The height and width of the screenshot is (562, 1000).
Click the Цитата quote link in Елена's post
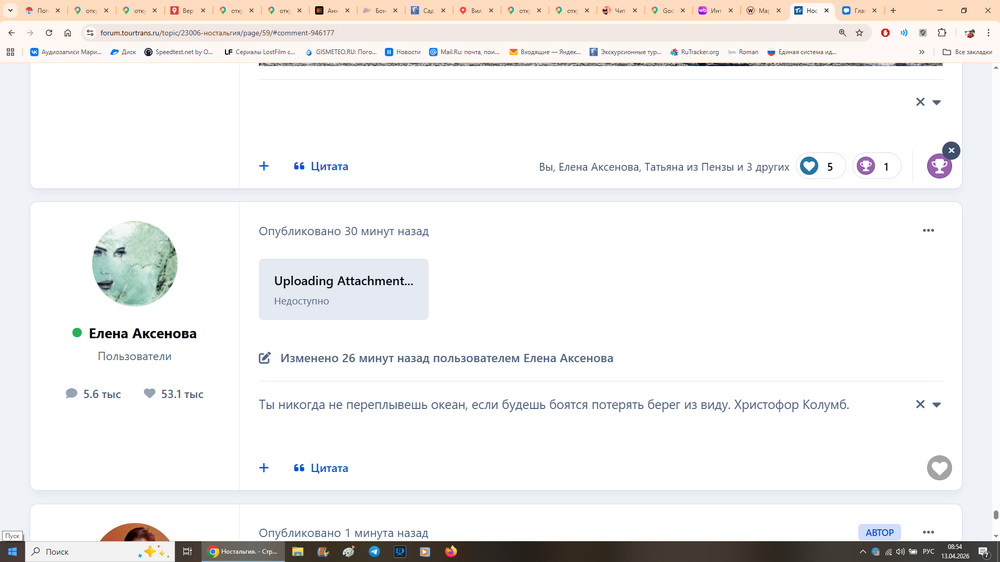(321, 468)
